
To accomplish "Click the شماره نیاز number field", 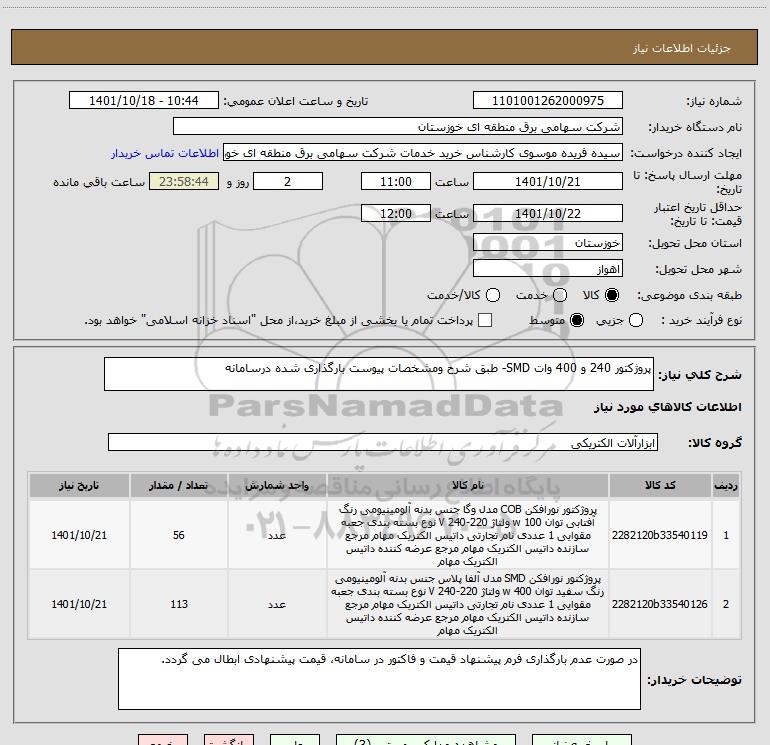I will [x=547, y=101].
